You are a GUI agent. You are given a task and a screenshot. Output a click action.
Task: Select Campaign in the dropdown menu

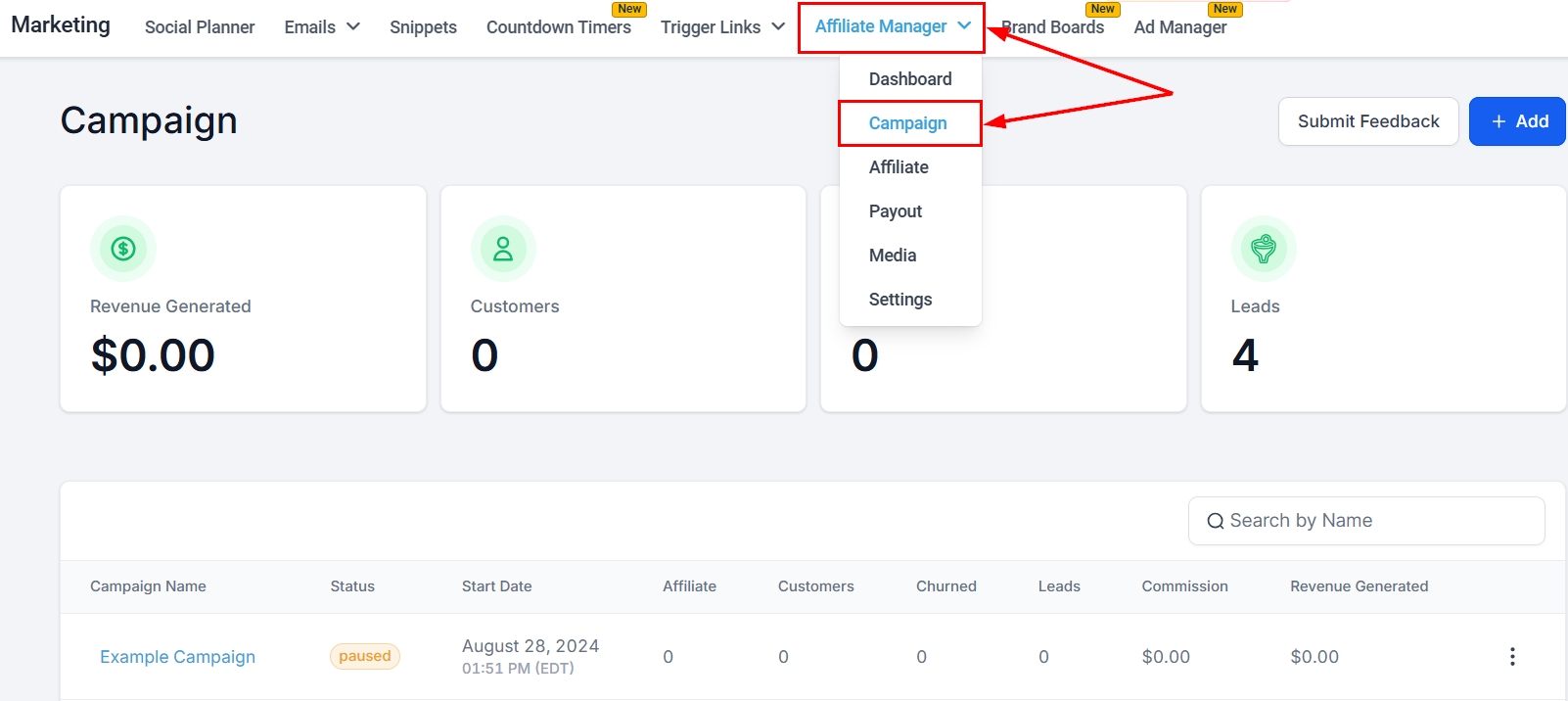pos(908,123)
